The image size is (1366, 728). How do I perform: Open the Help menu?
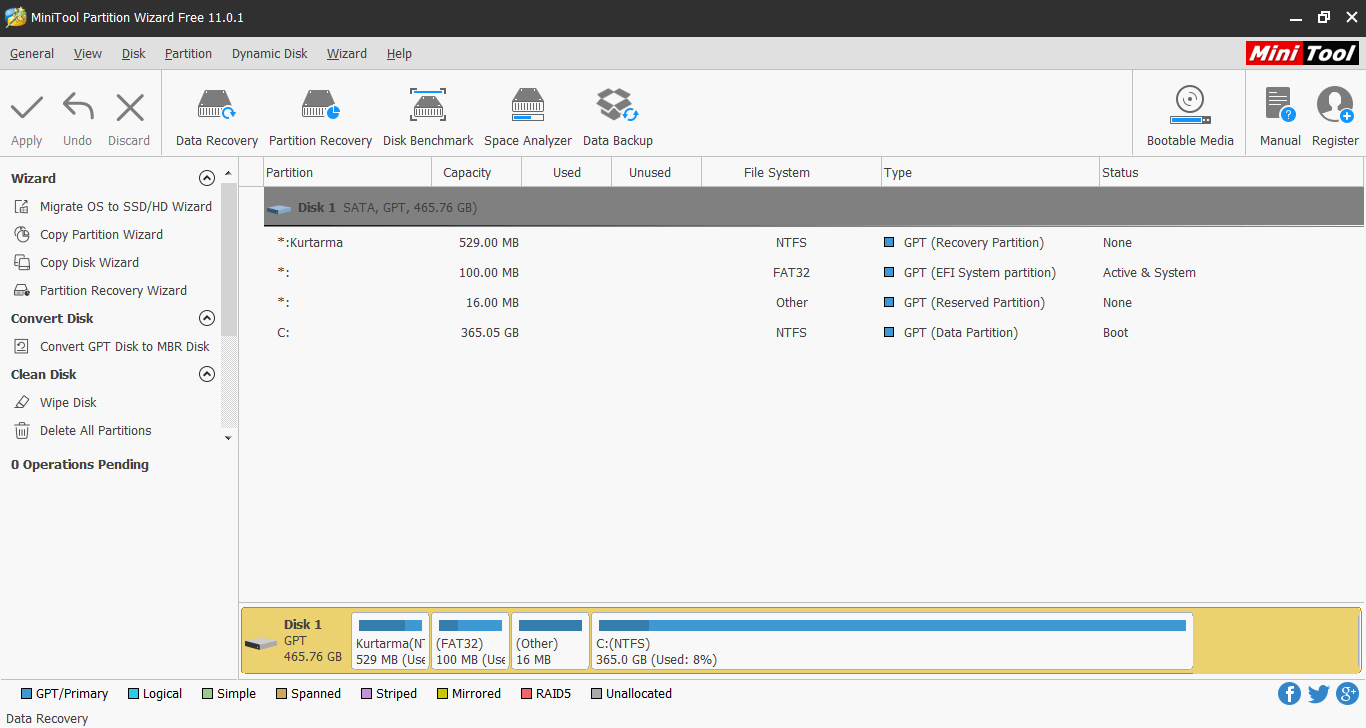pyautogui.click(x=399, y=54)
